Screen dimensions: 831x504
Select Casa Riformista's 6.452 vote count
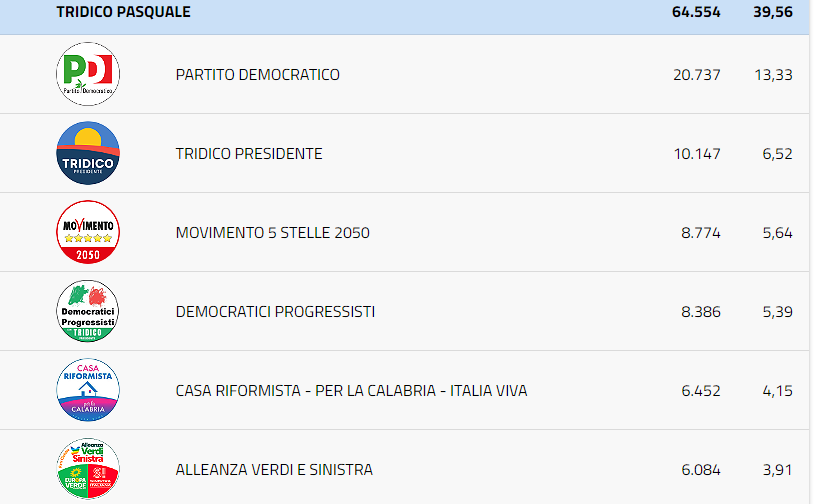tap(700, 391)
